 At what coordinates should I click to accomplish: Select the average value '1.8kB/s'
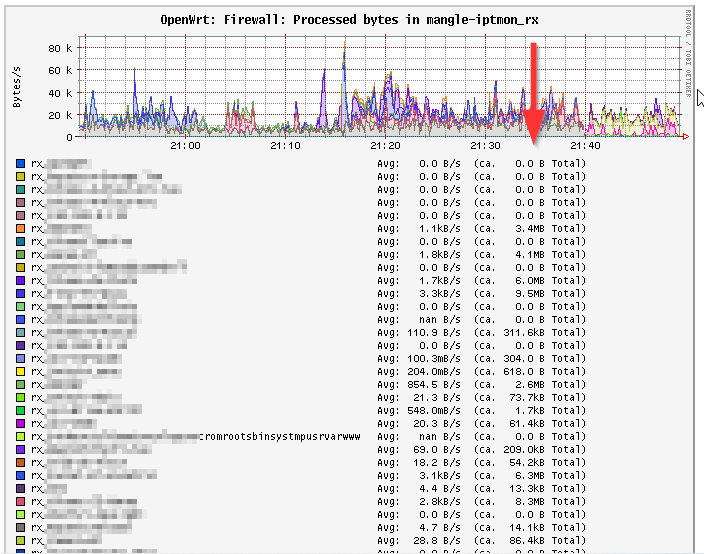point(440,255)
